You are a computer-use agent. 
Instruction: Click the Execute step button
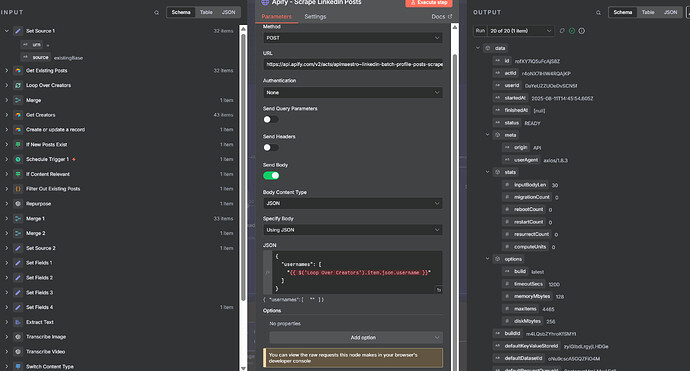[428, 3]
